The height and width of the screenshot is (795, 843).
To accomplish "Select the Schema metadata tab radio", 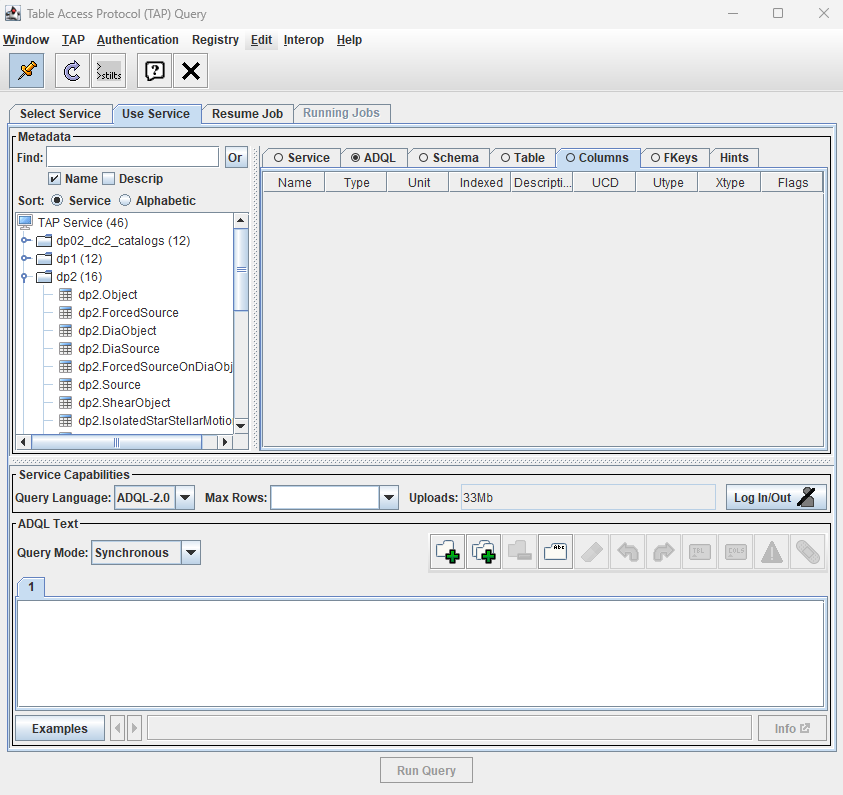I will coord(423,157).
